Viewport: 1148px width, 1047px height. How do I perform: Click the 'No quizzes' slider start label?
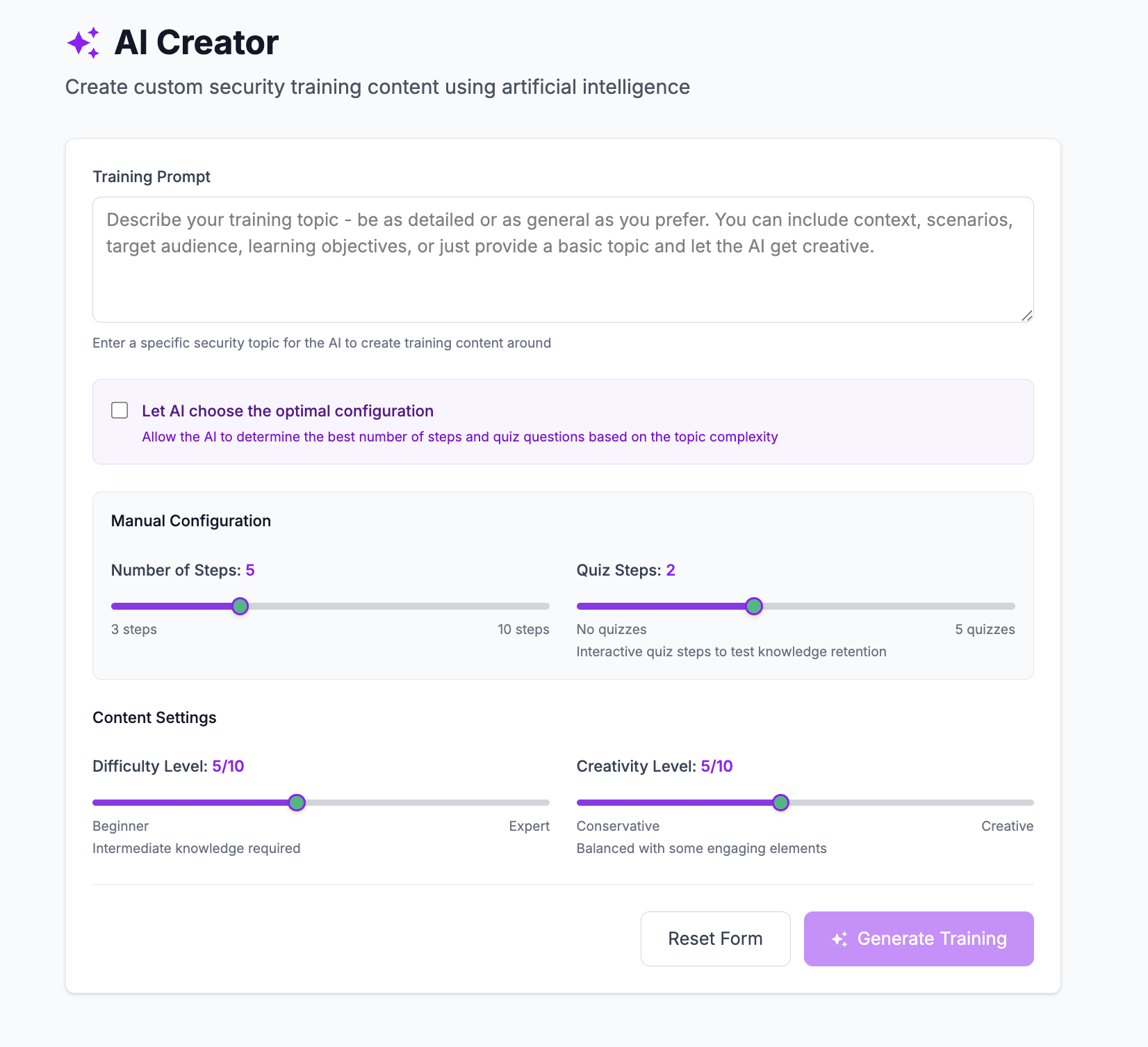pos(612,629)
